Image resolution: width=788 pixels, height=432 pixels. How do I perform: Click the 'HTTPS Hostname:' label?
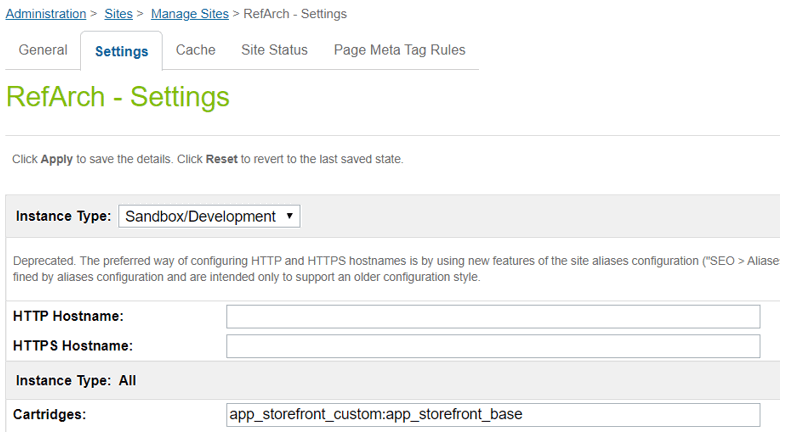(x=73, y=346)
